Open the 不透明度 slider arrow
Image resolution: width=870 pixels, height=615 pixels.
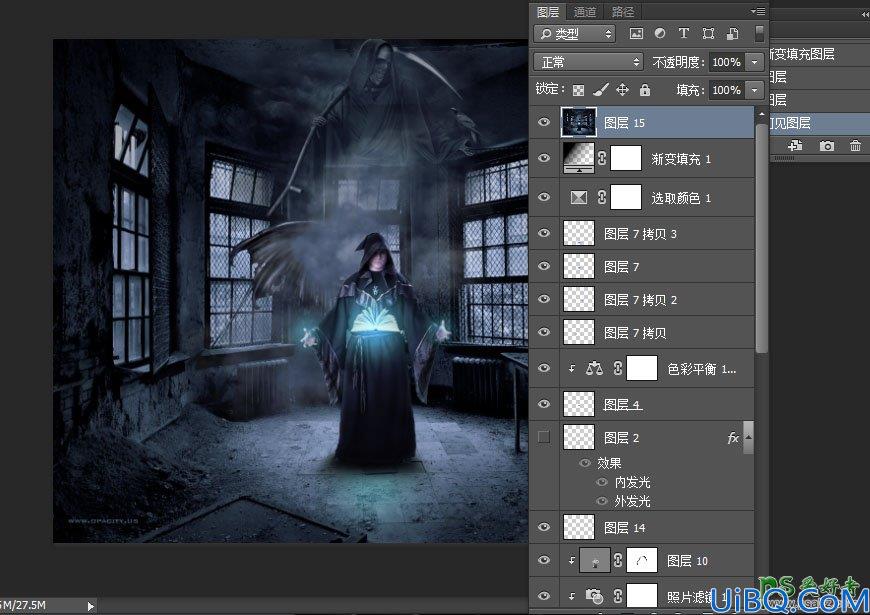(x=754, y=62)
